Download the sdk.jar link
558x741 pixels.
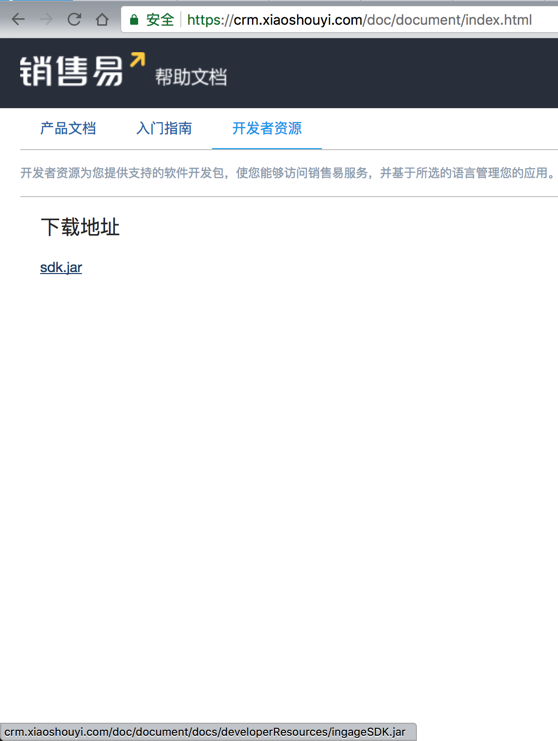[61, 267]
